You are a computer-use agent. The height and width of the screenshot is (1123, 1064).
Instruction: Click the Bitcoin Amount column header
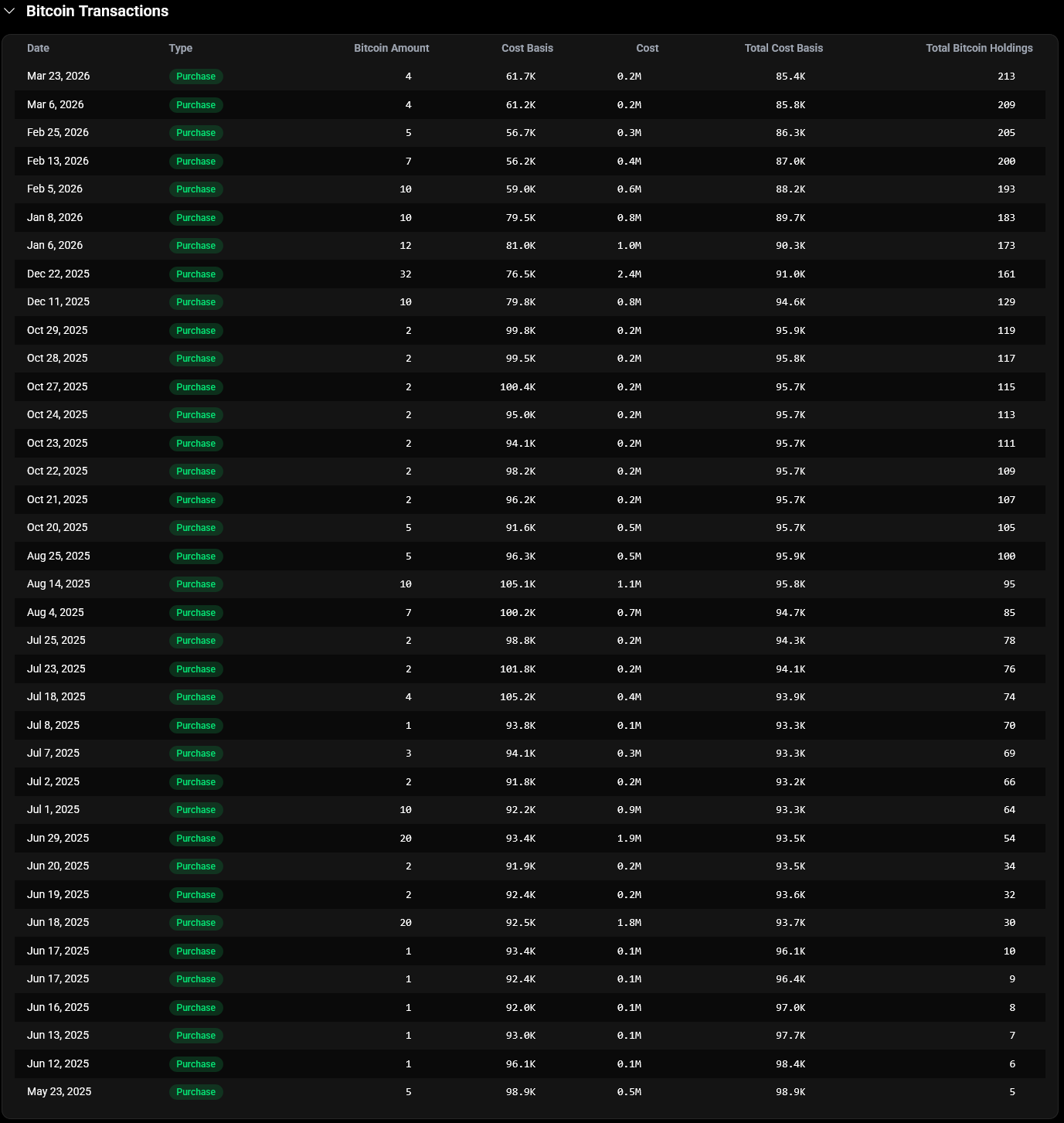(391, 48)
